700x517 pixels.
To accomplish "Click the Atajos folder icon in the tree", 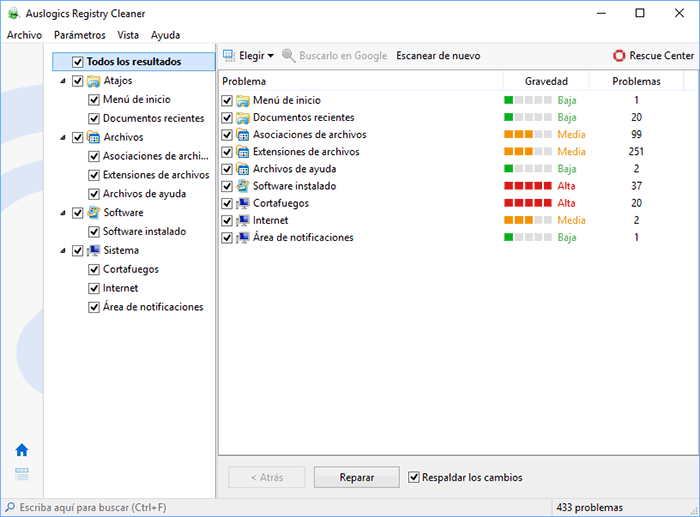I will 93,81.
